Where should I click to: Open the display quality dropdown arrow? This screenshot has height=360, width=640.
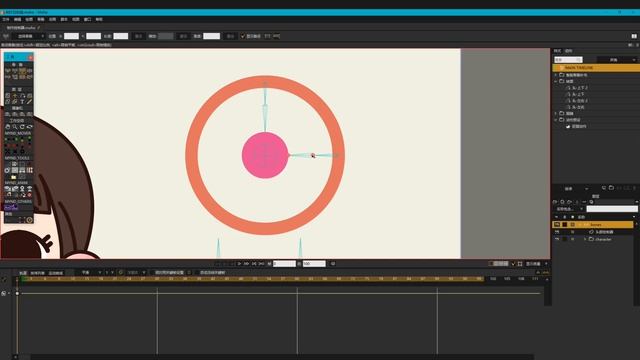coord(546,264)
